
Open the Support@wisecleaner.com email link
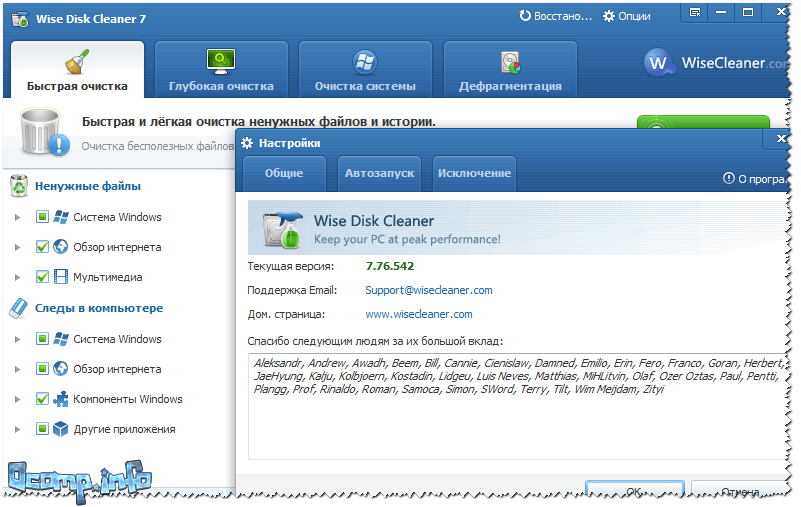[429, 290]
